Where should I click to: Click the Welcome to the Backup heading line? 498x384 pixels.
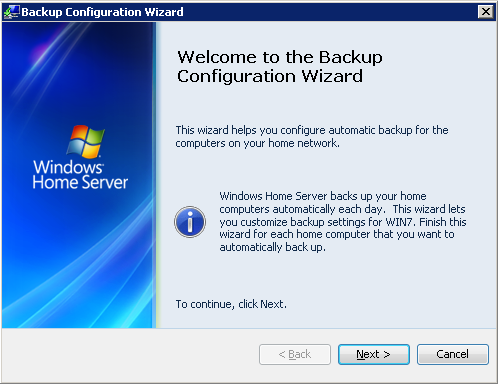tap(280, 57)
